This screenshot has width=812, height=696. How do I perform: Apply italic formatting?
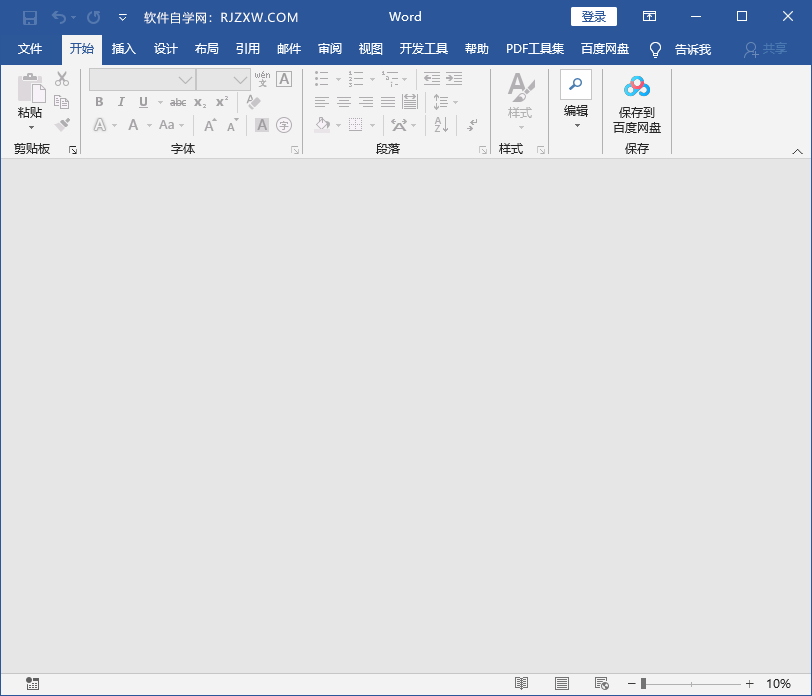120,101
